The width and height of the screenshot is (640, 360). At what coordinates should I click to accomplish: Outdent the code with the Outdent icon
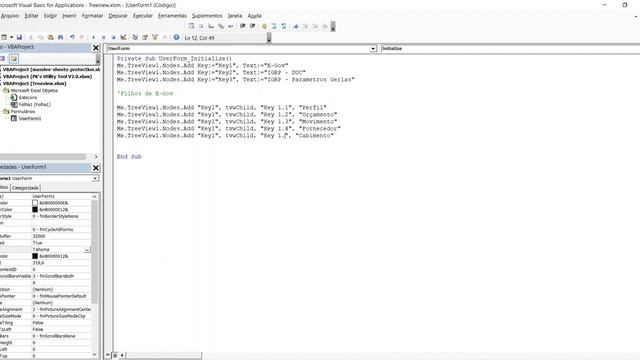click(252, 26)
